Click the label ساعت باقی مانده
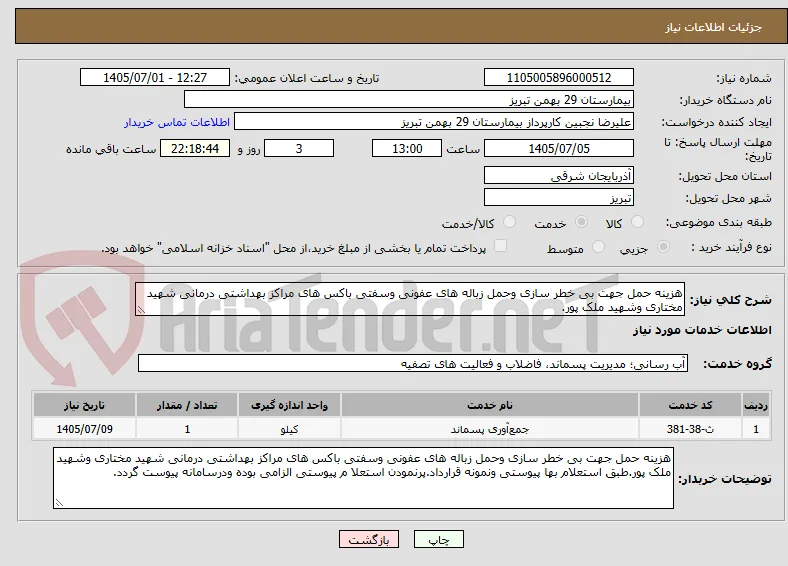This screenshot has width=788, height=566. (111, 149)
